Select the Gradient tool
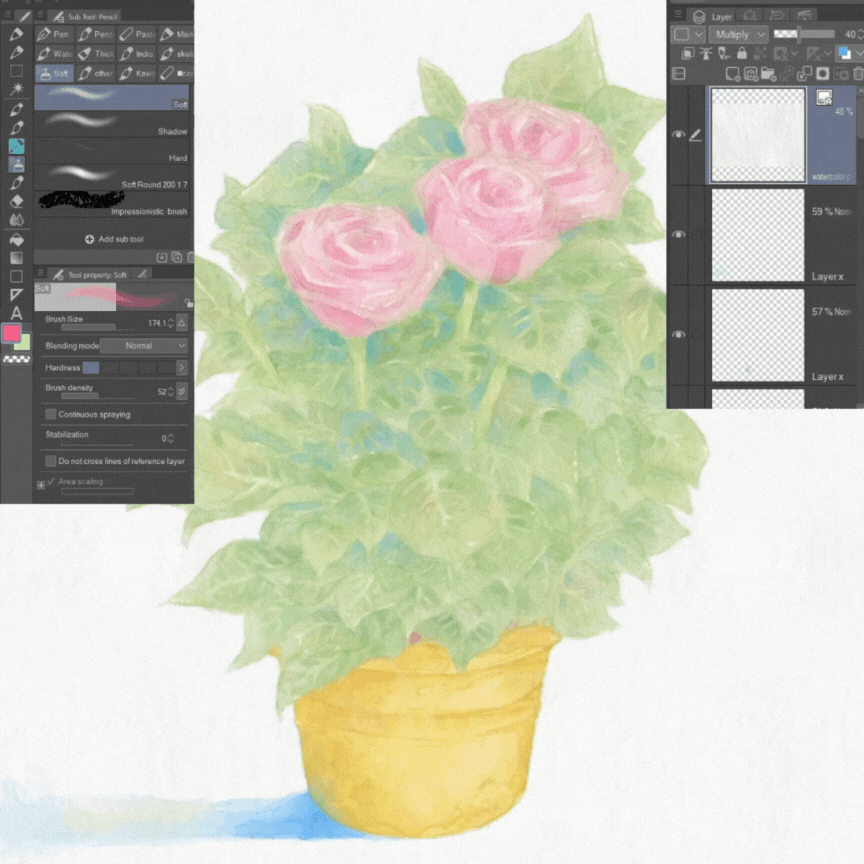 16,257
